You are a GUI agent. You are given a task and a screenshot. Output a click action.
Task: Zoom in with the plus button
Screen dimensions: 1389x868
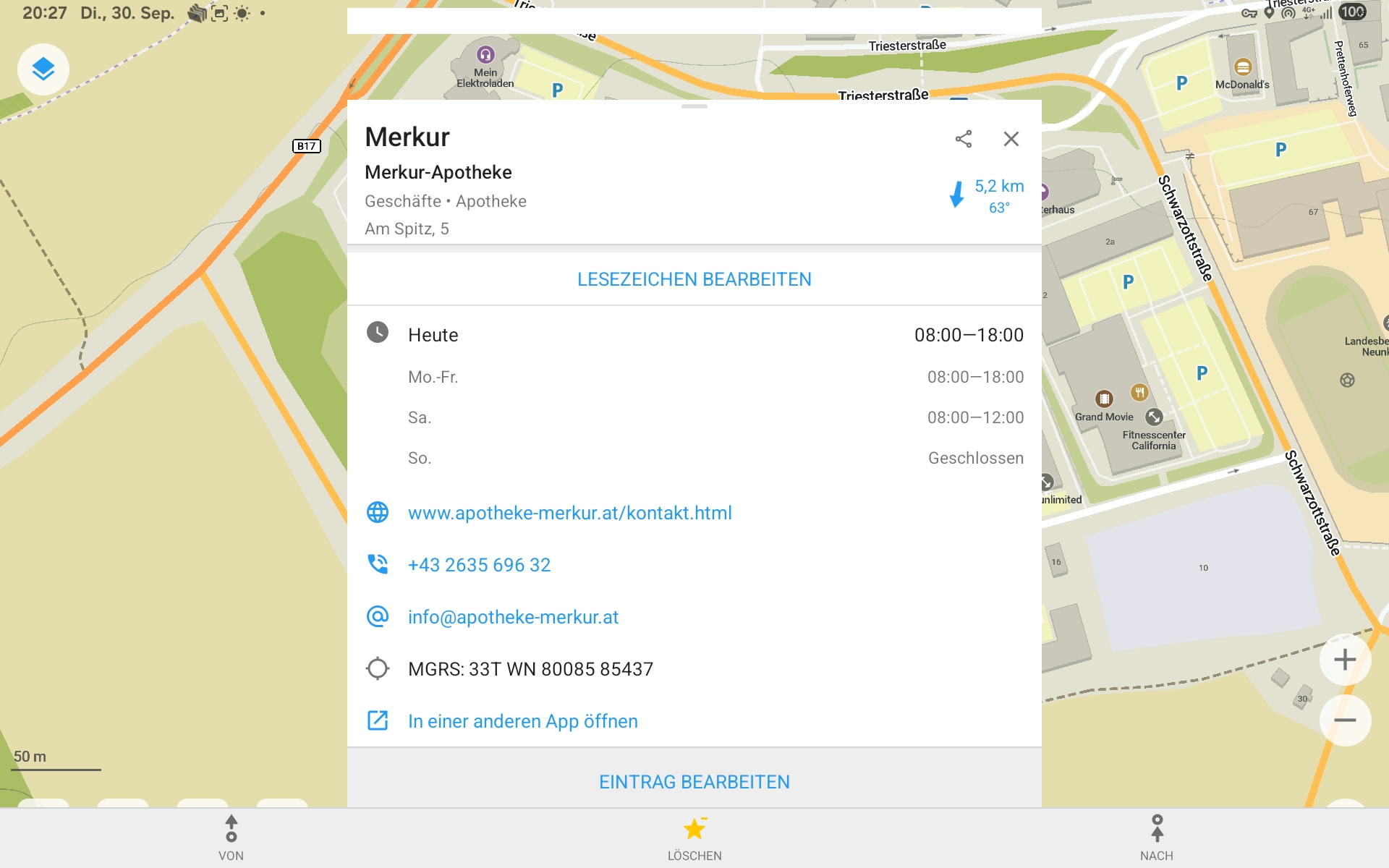tap(1344, 660)
